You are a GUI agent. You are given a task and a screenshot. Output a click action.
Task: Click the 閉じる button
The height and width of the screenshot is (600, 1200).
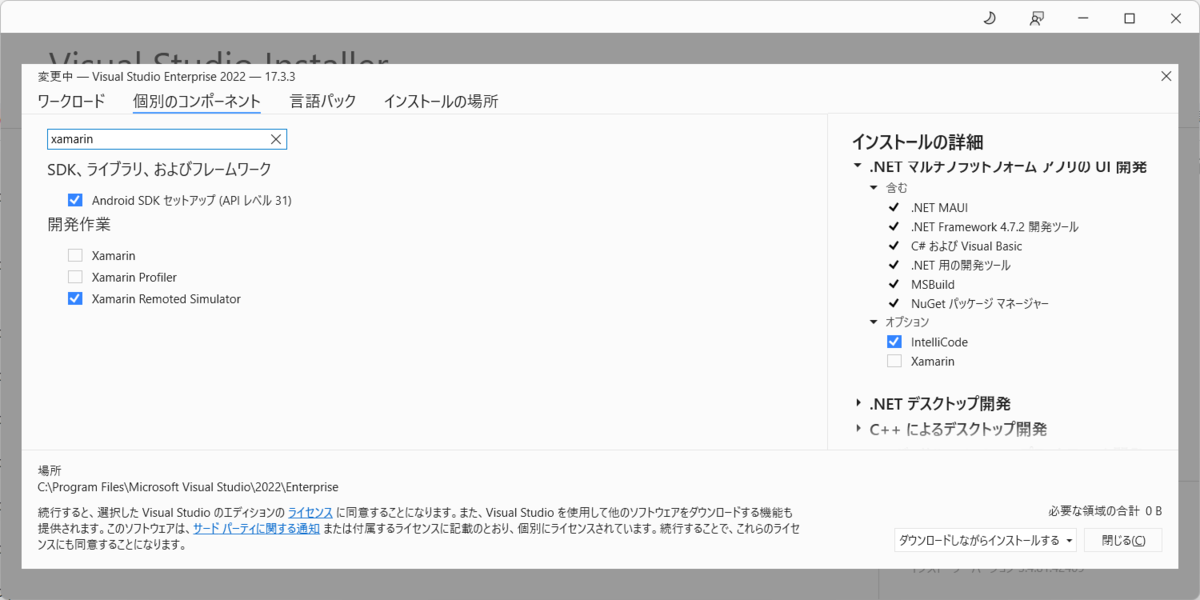click(1123, 540)
